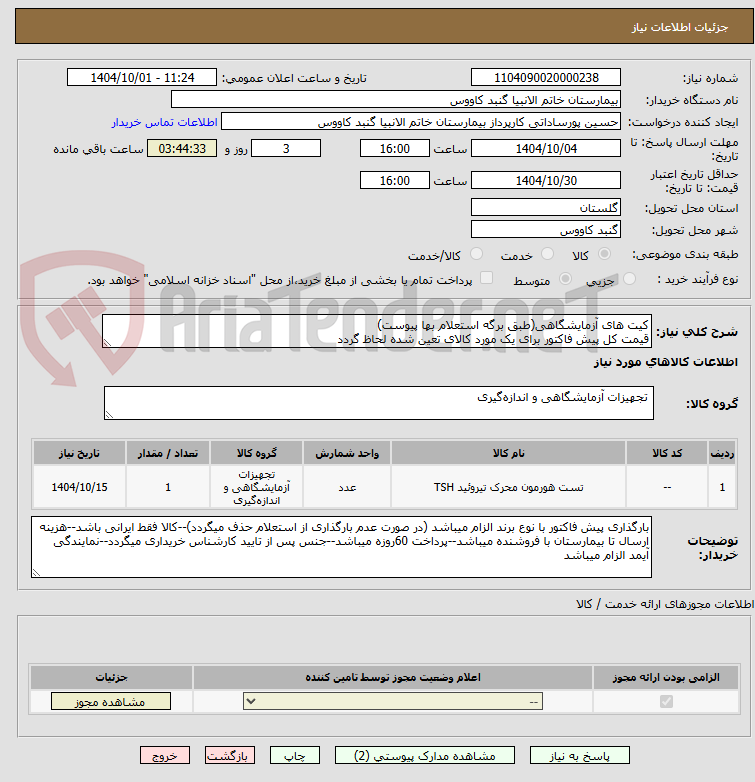Click the نام کالا column header
The width and height of the screenshot is (755, 782).
pos(508,453)
